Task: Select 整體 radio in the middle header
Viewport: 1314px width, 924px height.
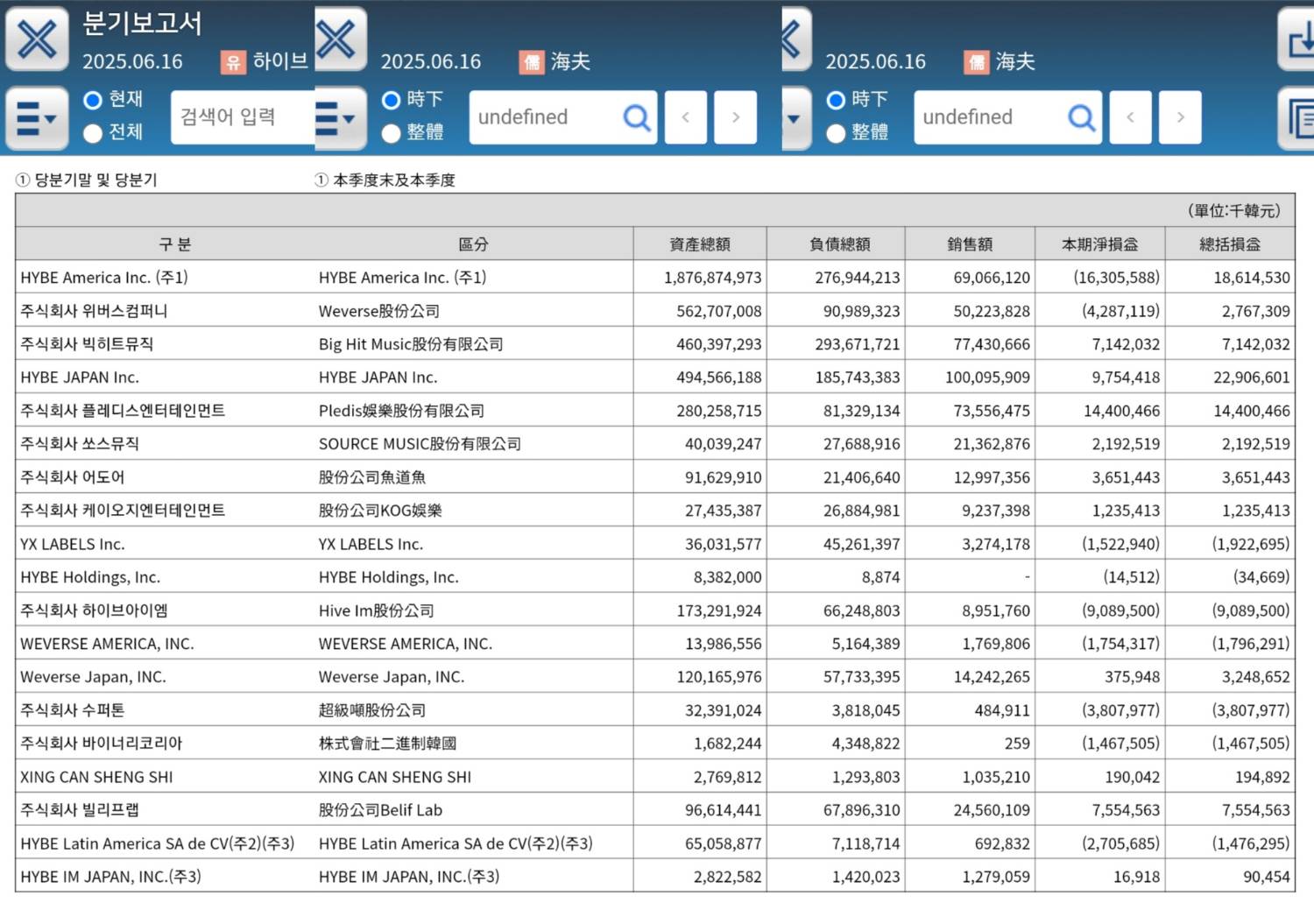Action: tap(392, 132)
